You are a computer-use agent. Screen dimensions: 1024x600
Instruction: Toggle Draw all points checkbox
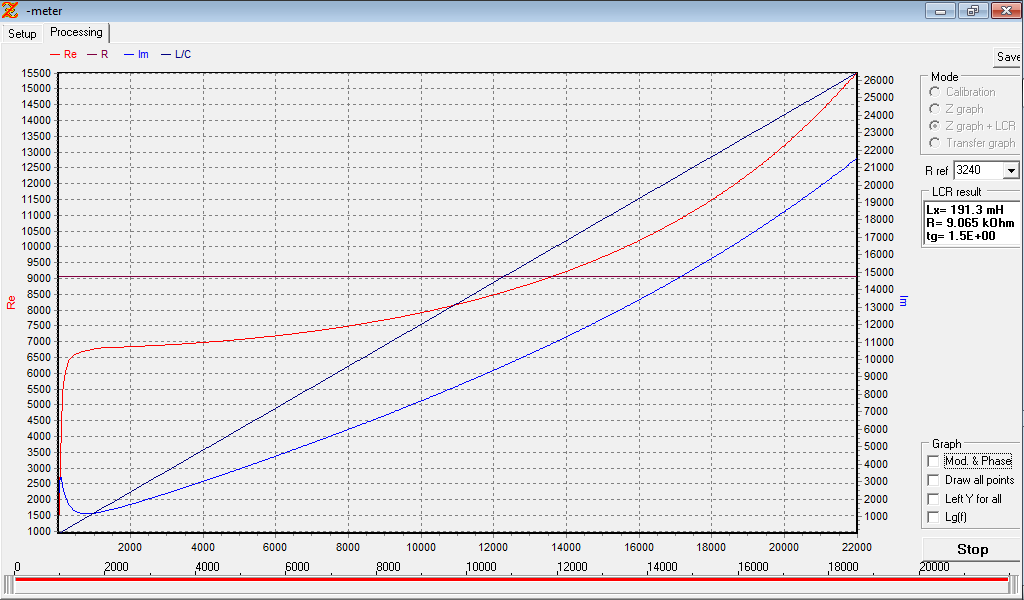pos(933,480)
